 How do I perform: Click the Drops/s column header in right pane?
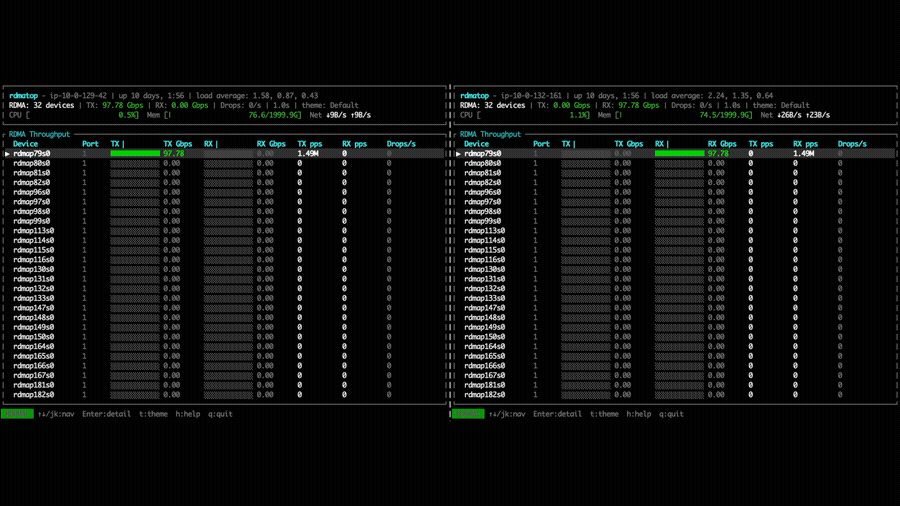(x=852, y=144)
